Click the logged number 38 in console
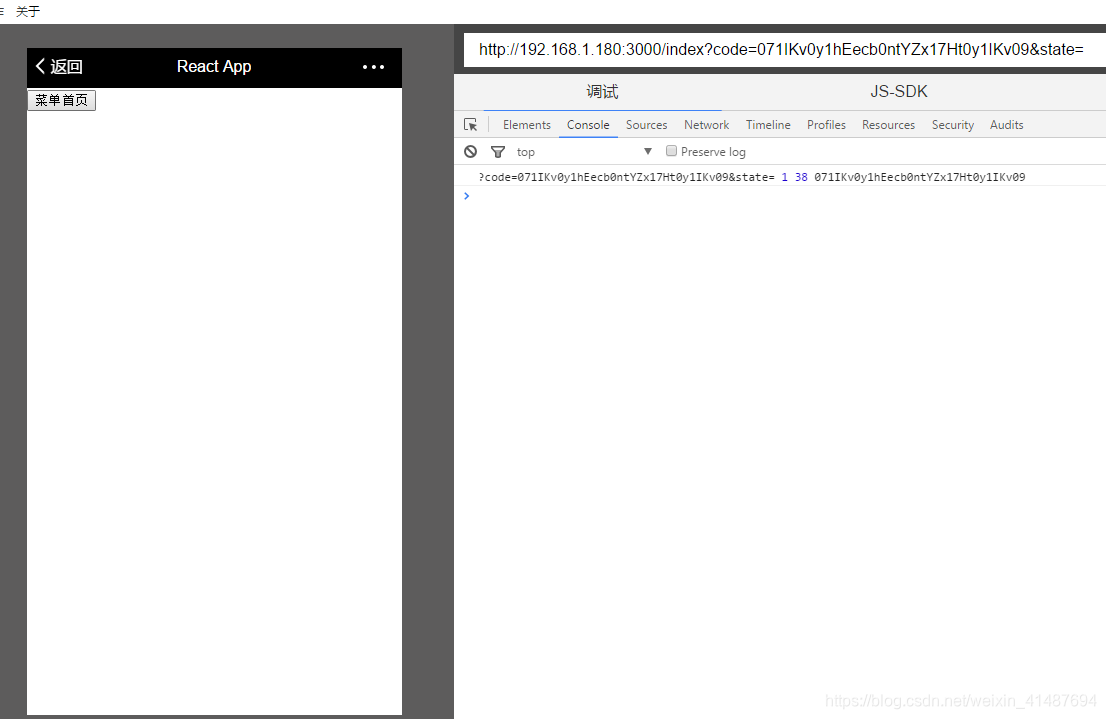Screen dimensions: 1106x719 [x=801, y=177]
